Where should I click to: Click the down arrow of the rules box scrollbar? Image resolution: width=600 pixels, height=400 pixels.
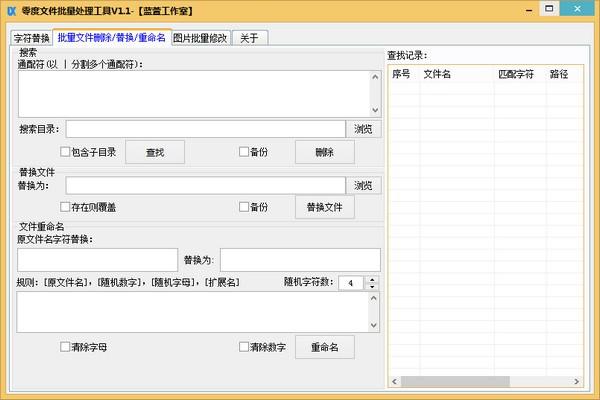coord(375,325)
